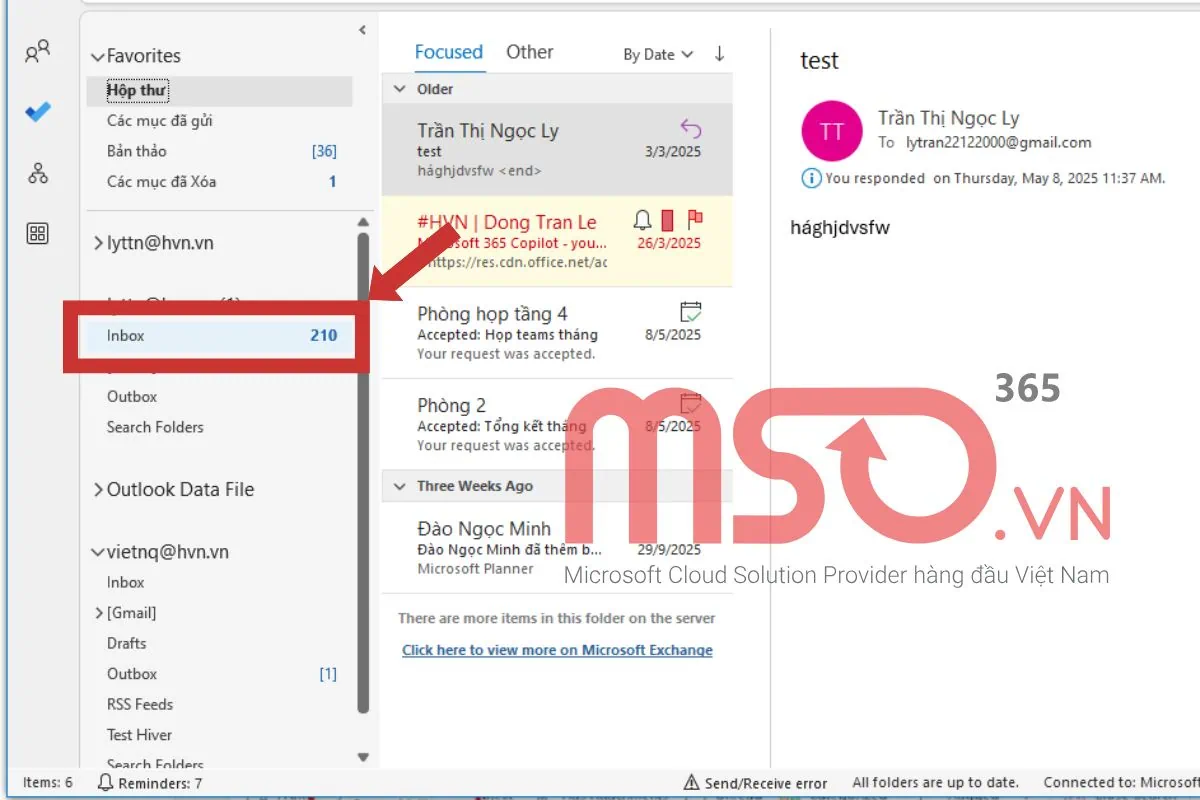Click the org chart groups icon
Screen dimensions: 1200x800
[x=37, y=174]
